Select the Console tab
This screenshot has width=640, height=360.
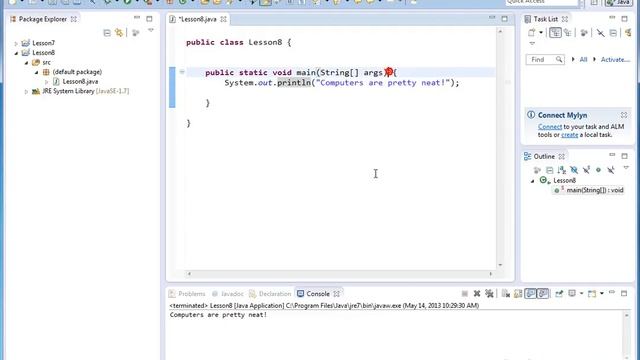point(318,294)
